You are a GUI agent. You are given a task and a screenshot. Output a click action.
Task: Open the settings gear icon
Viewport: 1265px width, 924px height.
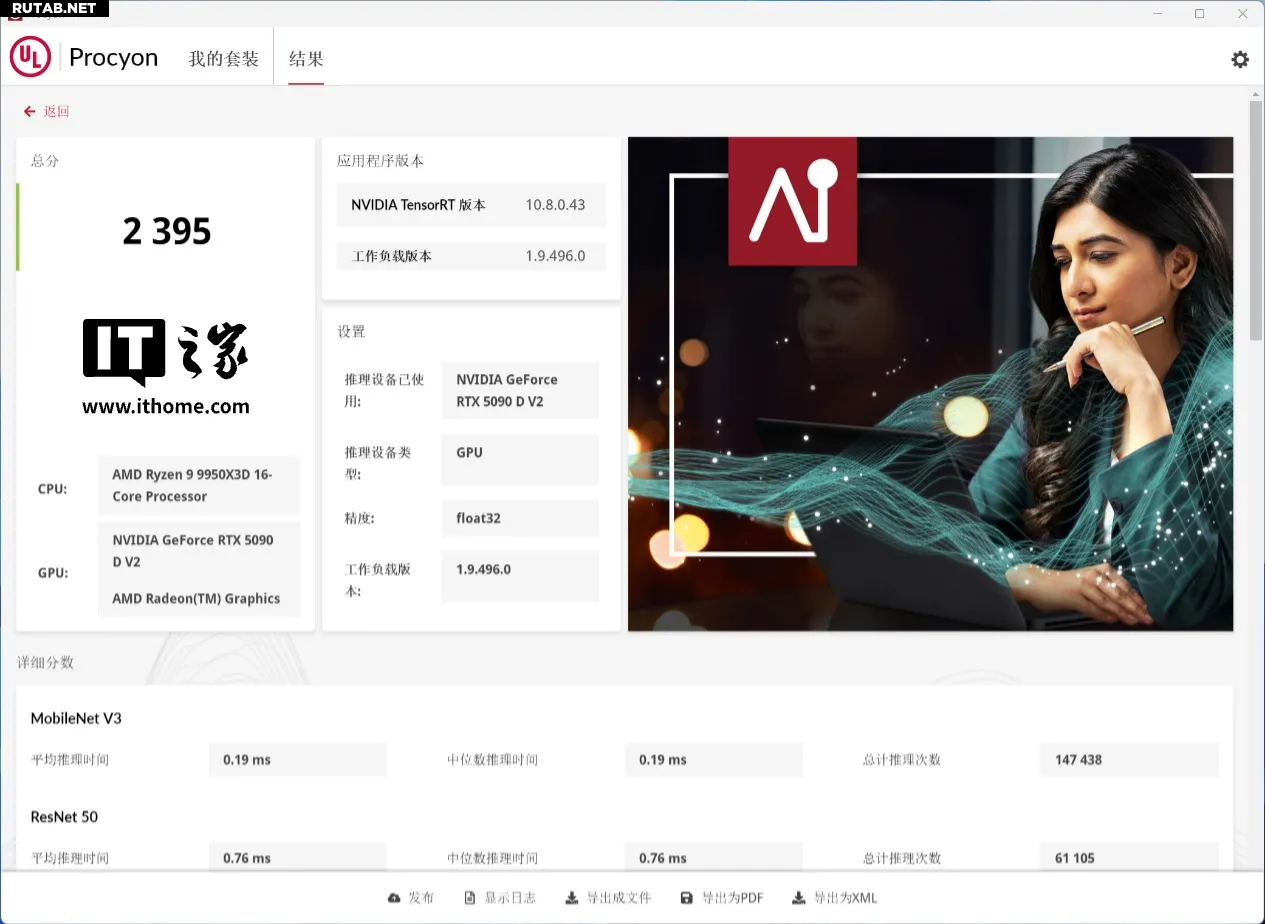click(x=1240, y=59)
